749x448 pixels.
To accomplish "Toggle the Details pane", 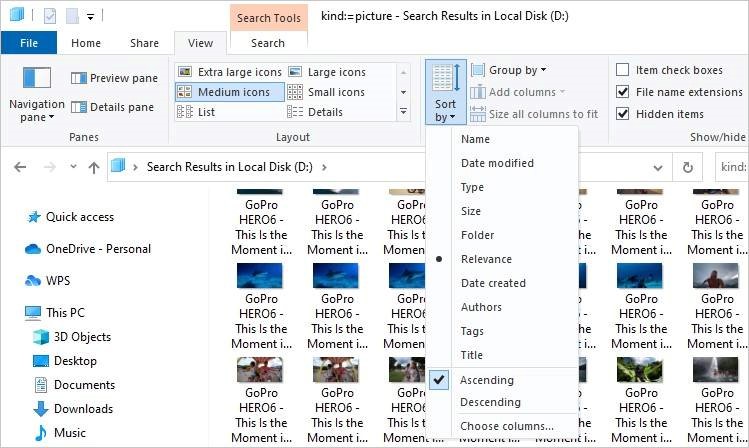I will click(113, 107).
